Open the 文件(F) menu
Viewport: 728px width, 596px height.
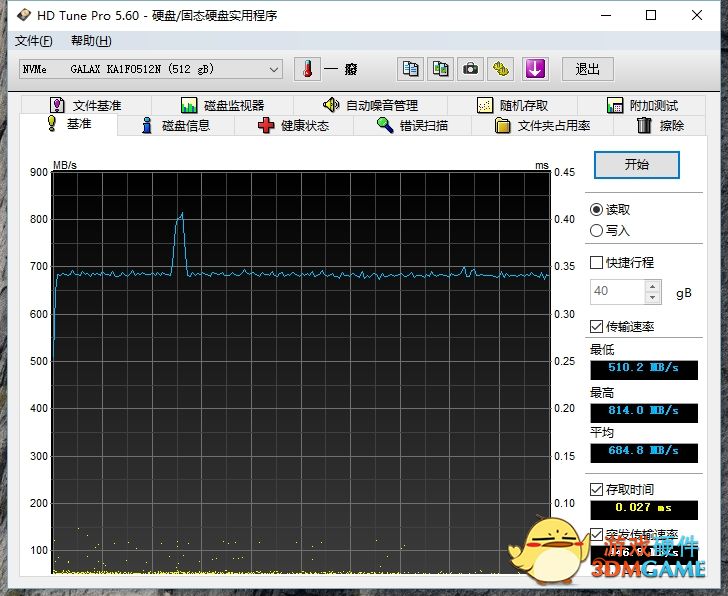pyautogui.click(x=33, y=41)
